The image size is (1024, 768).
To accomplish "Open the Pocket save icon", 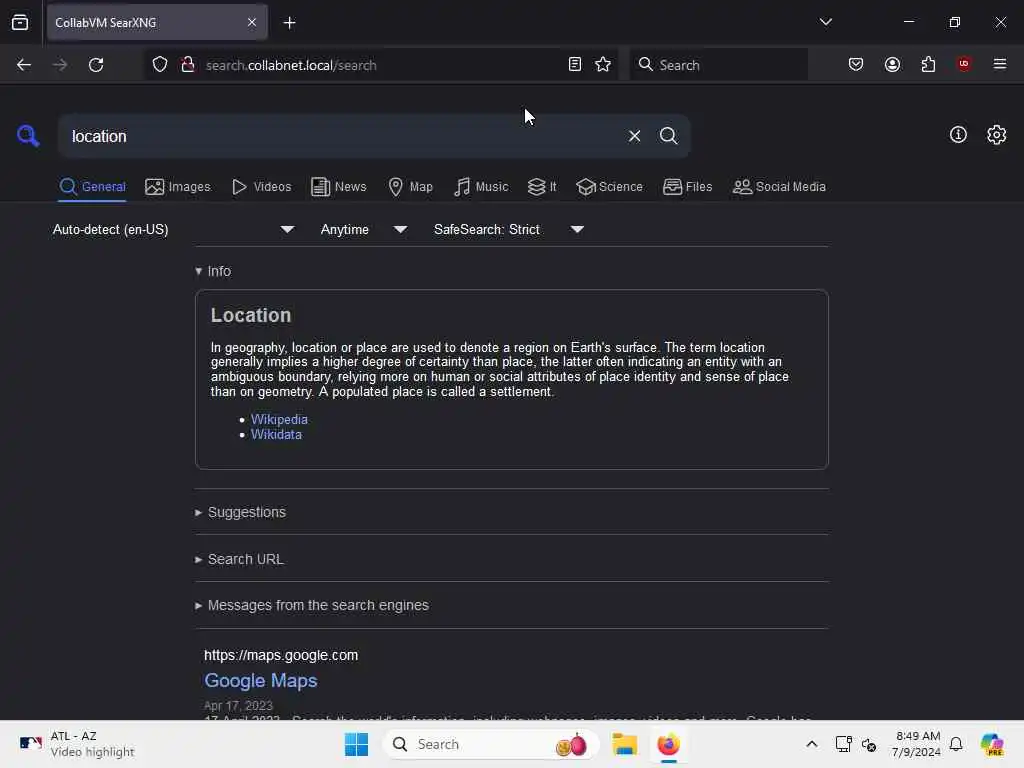I will click(x=856, y=64).
